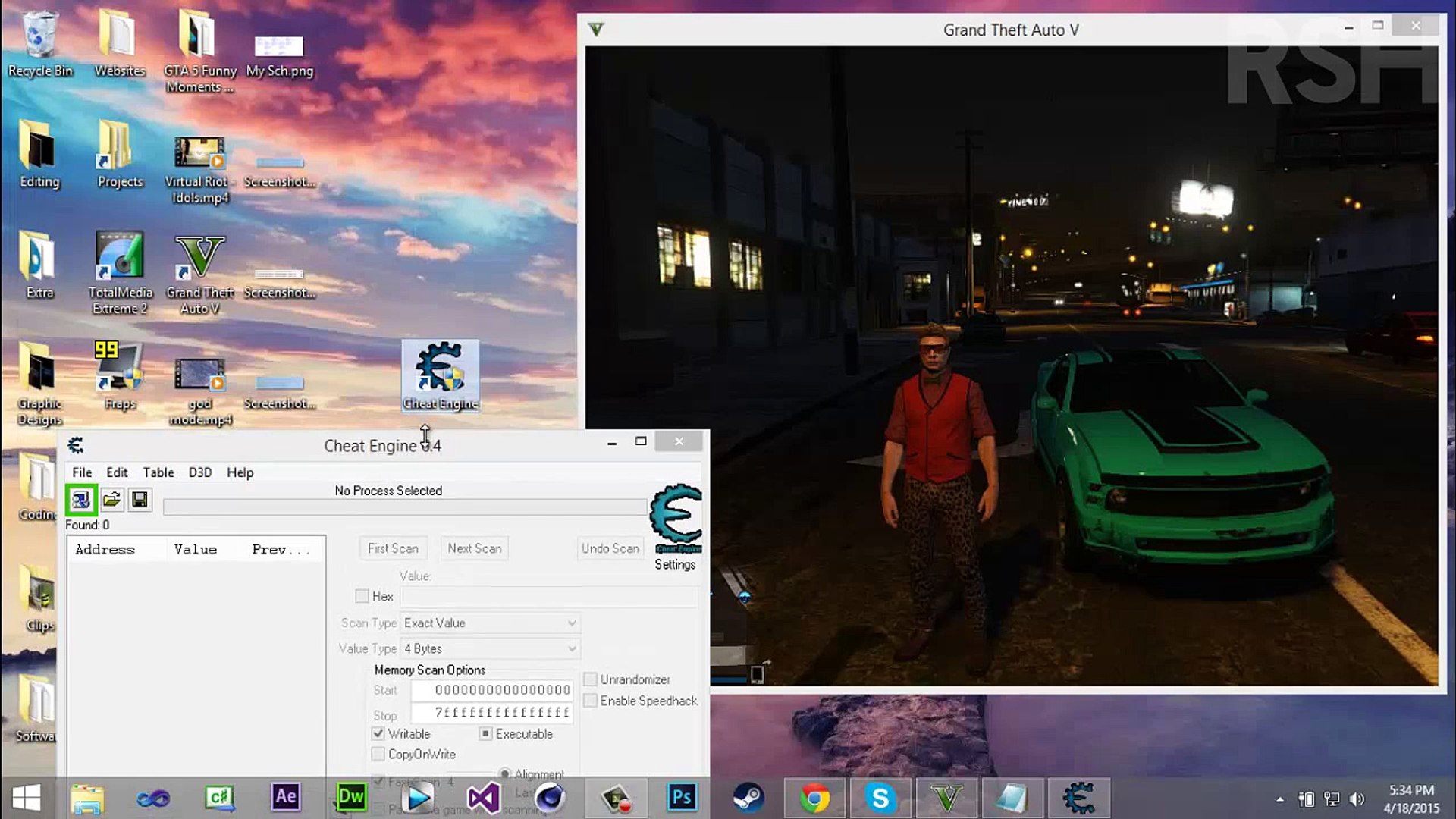Toggle the Executable checkbox

click(x=486, y=733)
